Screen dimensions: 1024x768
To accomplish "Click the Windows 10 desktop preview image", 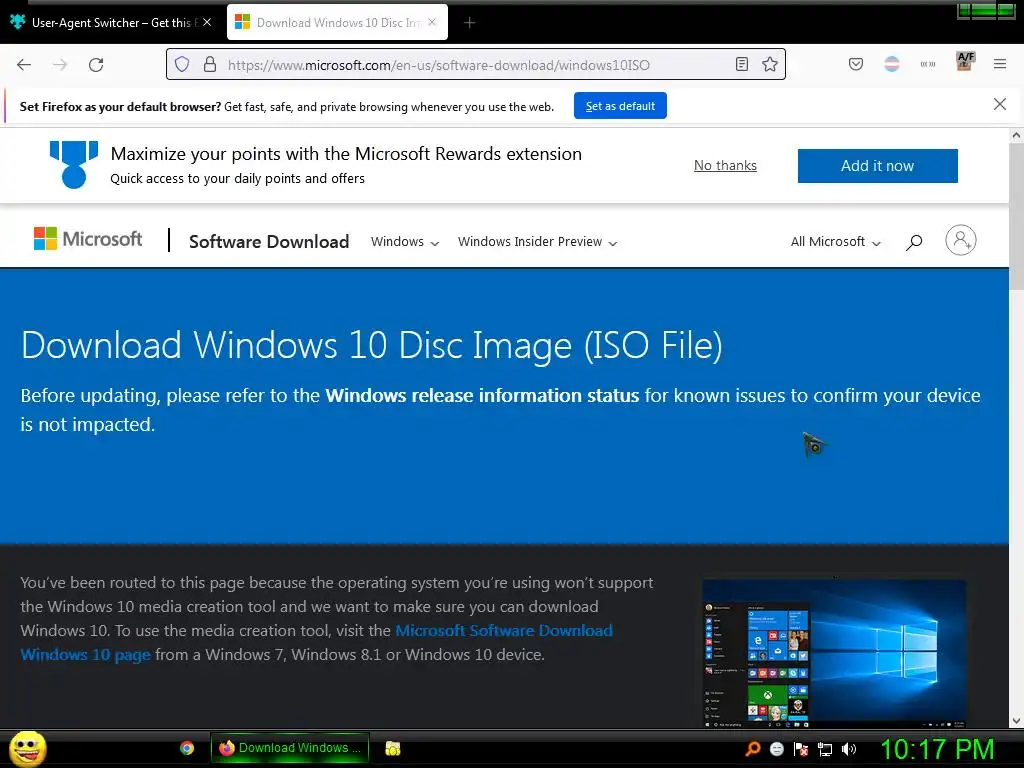I will pyautogui.click(x=834, y=653).
